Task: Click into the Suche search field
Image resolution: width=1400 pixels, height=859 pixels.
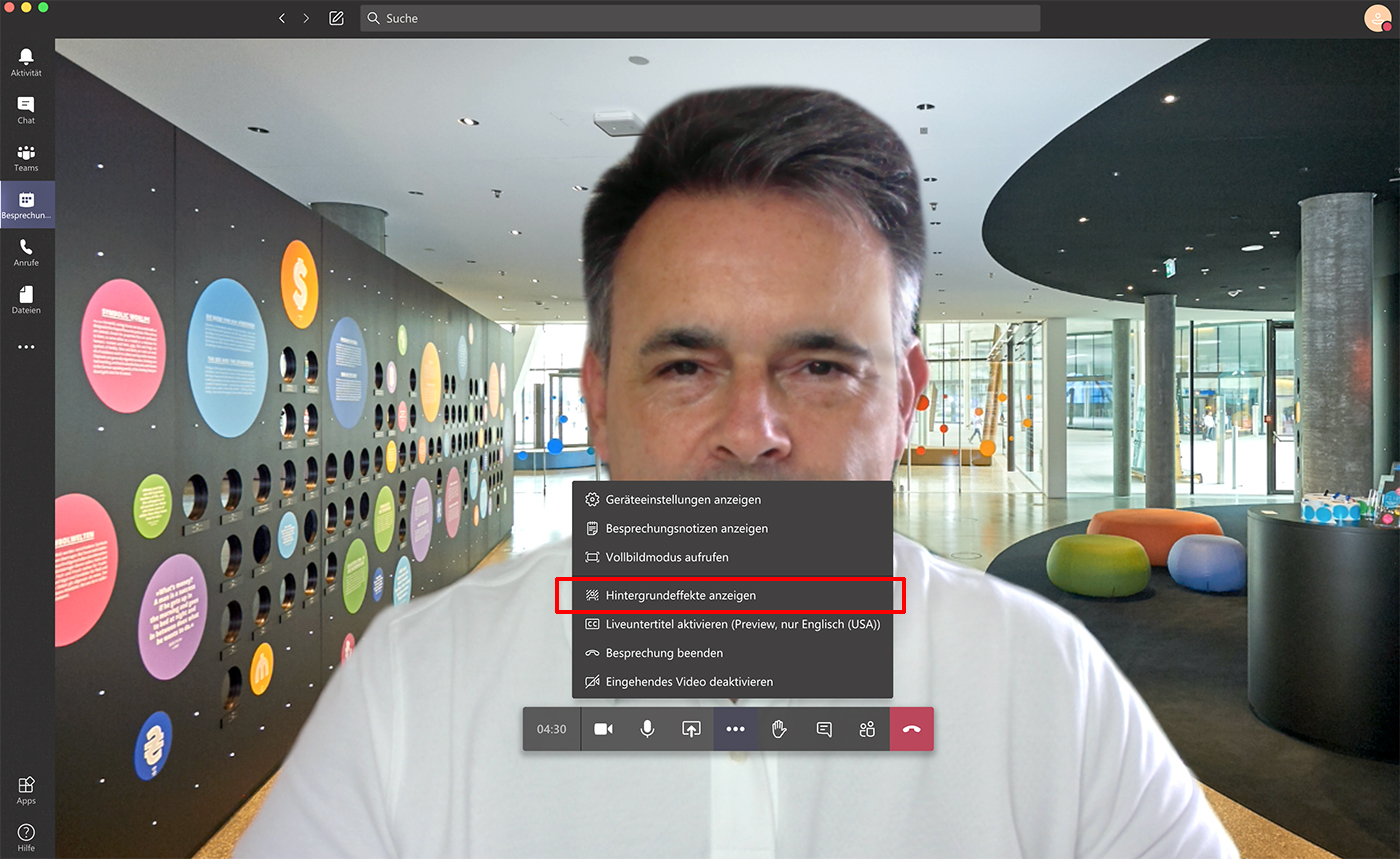Action: [x=700, y=18]
